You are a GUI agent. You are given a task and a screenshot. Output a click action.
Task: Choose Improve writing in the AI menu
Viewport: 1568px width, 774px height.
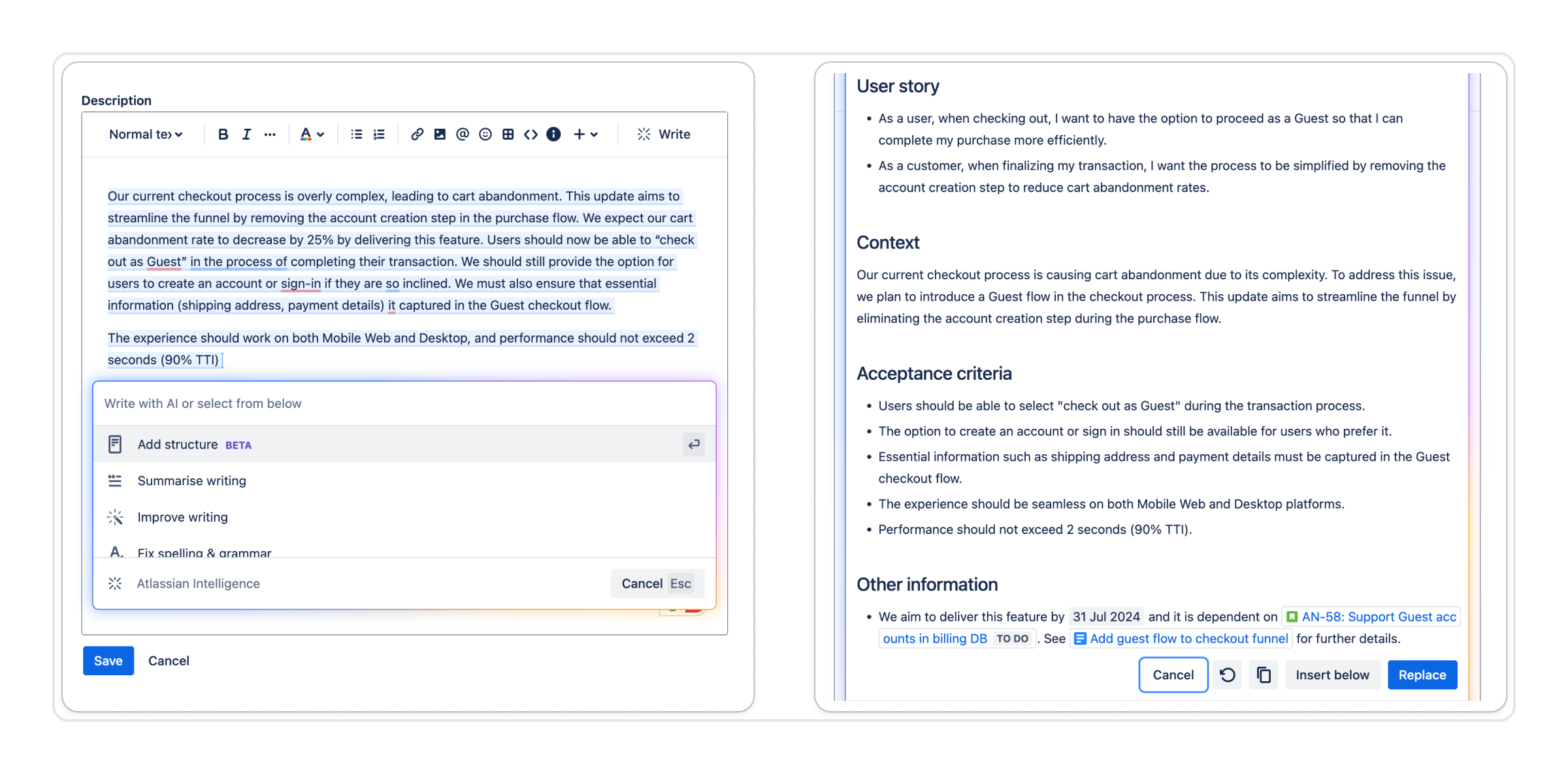click(x=182, y=517)
